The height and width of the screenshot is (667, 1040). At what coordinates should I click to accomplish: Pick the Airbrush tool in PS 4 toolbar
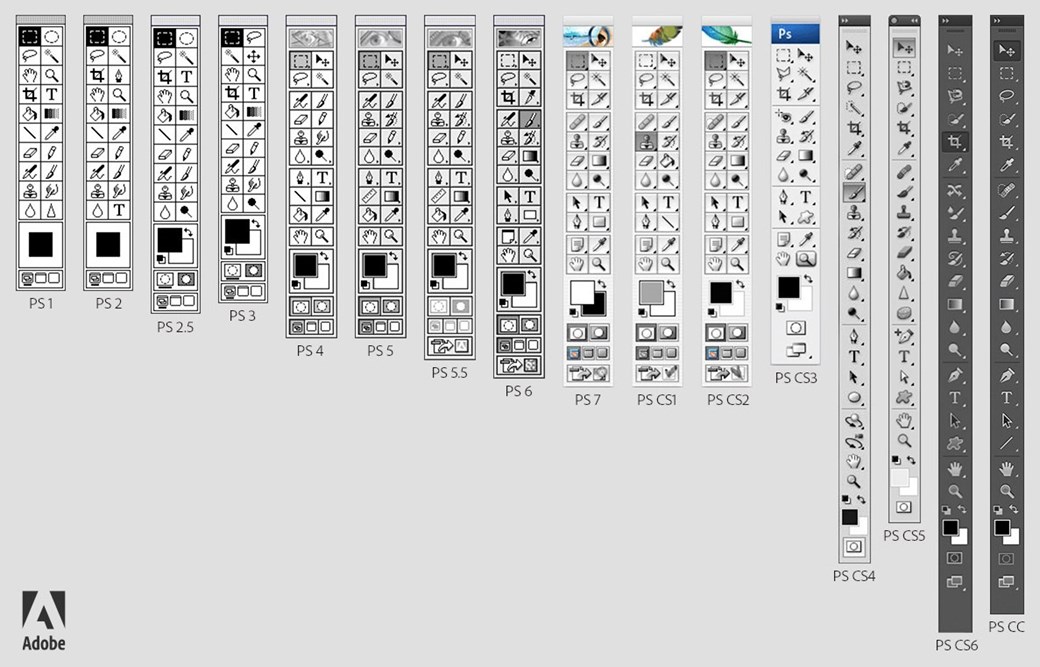(300, 101)
